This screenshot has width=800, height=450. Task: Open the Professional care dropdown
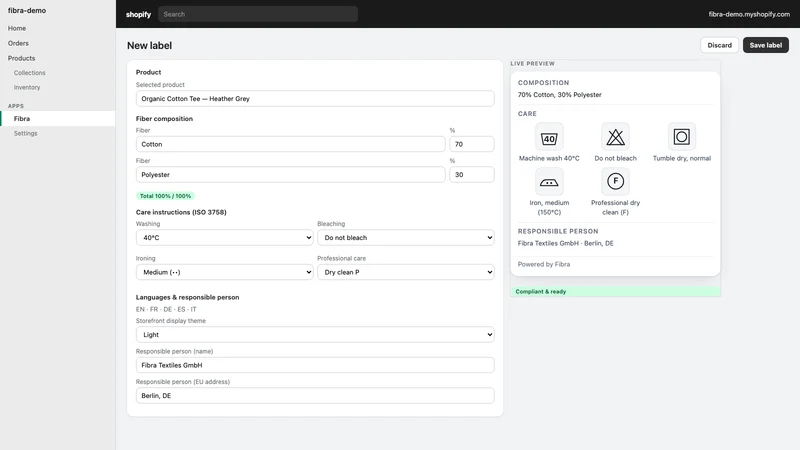tap(406, 272)
